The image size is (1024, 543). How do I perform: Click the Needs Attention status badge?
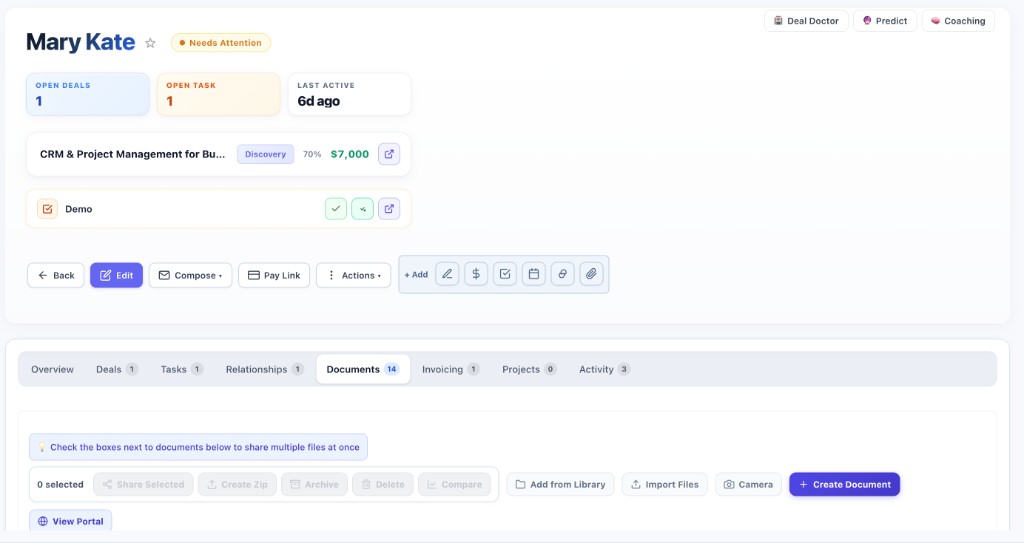[221, 43]
